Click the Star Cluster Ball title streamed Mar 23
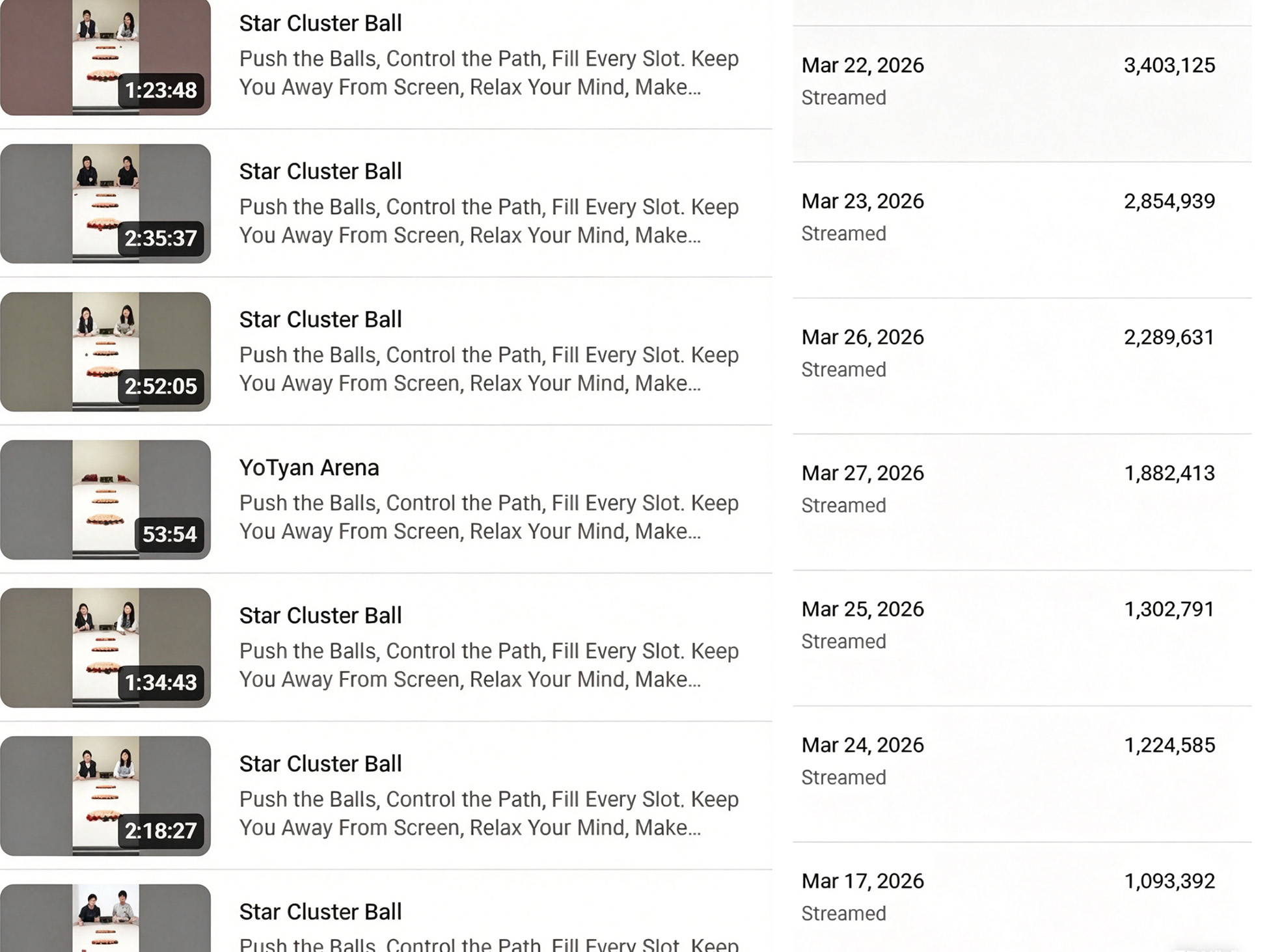Viewport: 1269px width, 952px height. click(320, 172)
